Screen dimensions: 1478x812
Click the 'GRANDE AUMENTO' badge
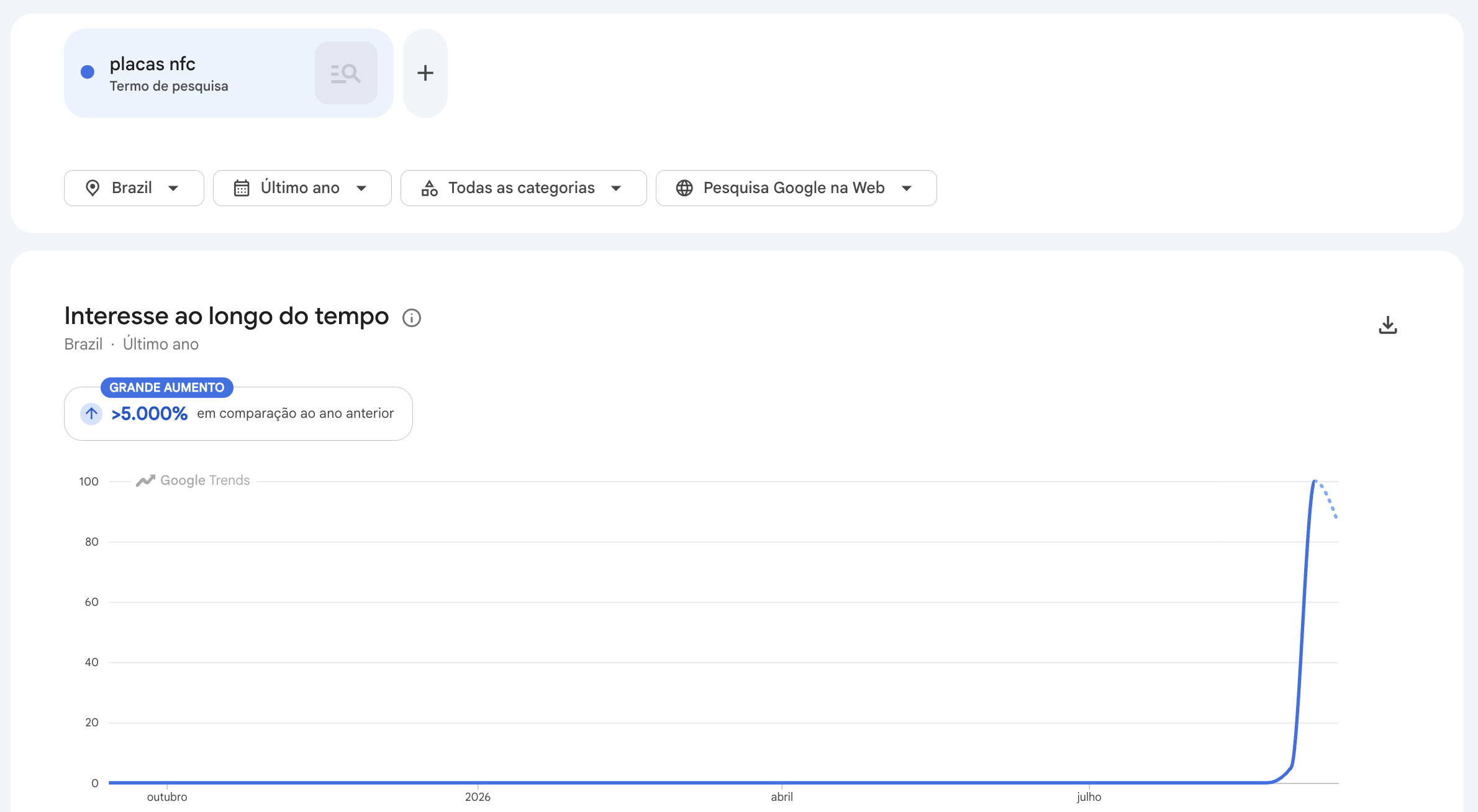(167, 387)
